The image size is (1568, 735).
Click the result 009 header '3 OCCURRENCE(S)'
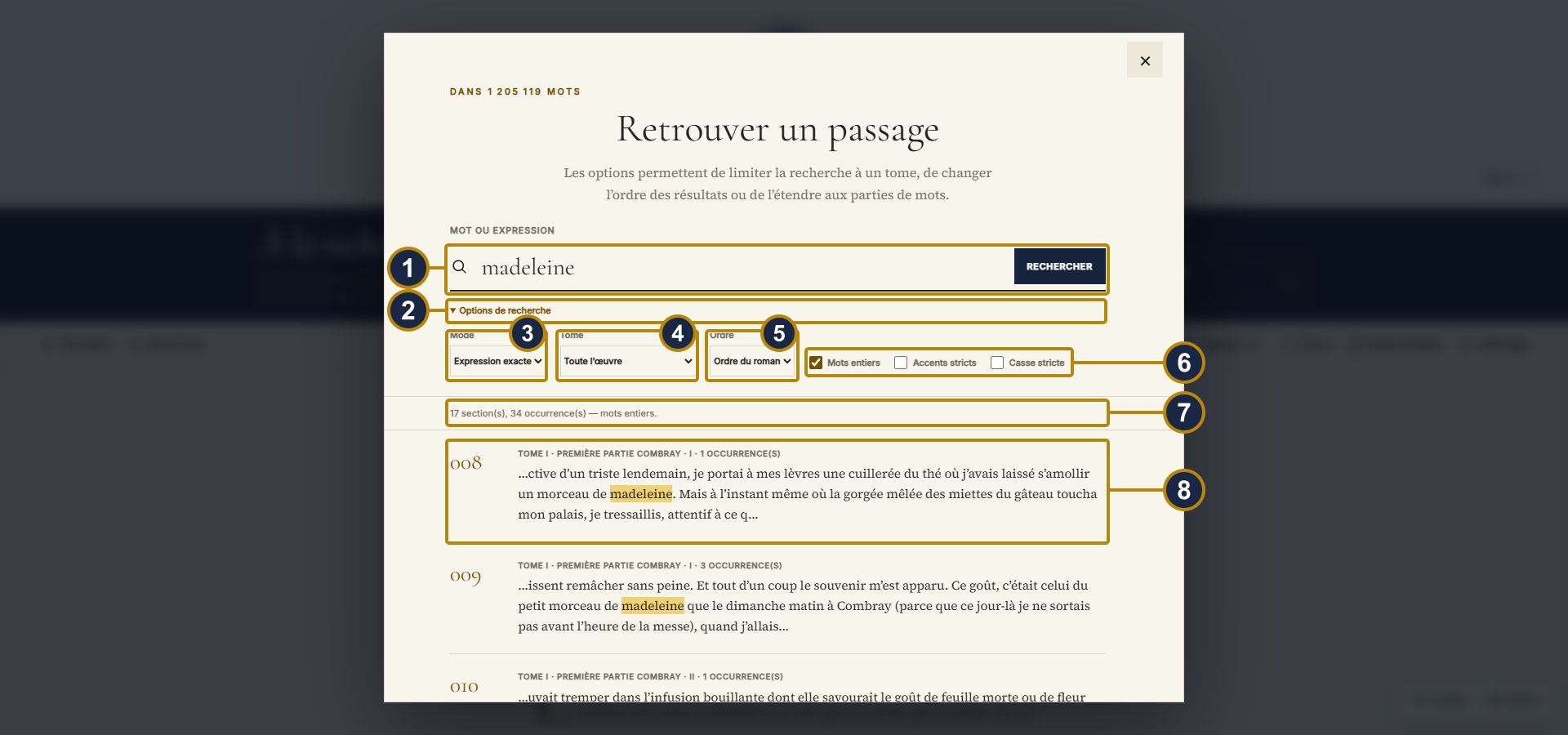point(741,565)
